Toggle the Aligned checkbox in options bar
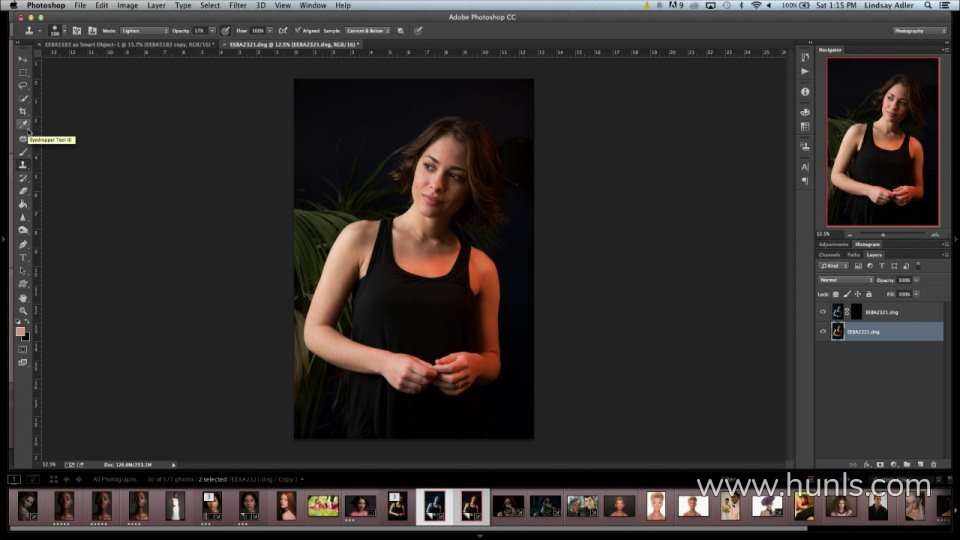Viewport: 960px width, 540px height. [x=298, y=31]
